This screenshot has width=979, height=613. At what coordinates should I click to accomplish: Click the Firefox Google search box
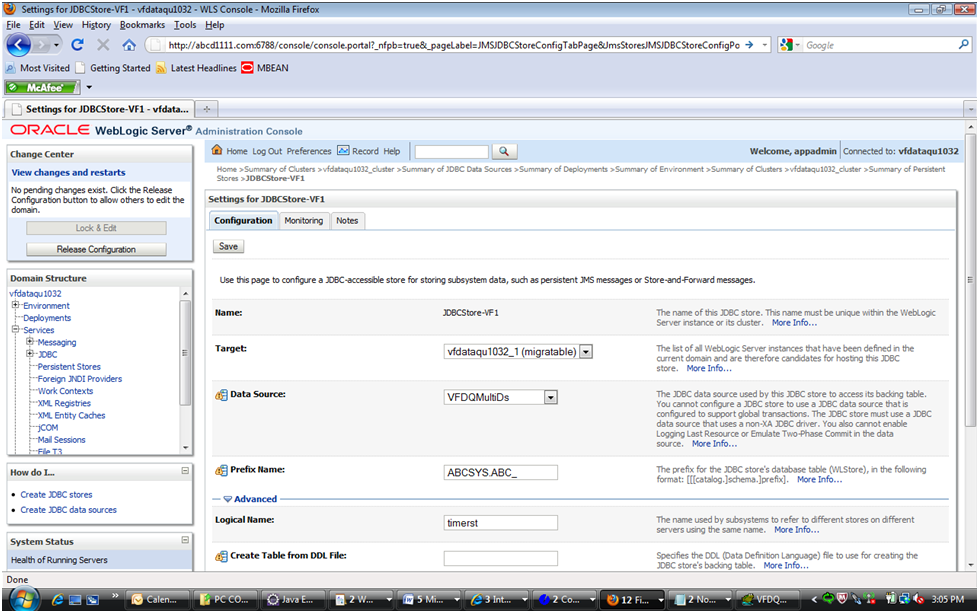(x=880, y=45)
